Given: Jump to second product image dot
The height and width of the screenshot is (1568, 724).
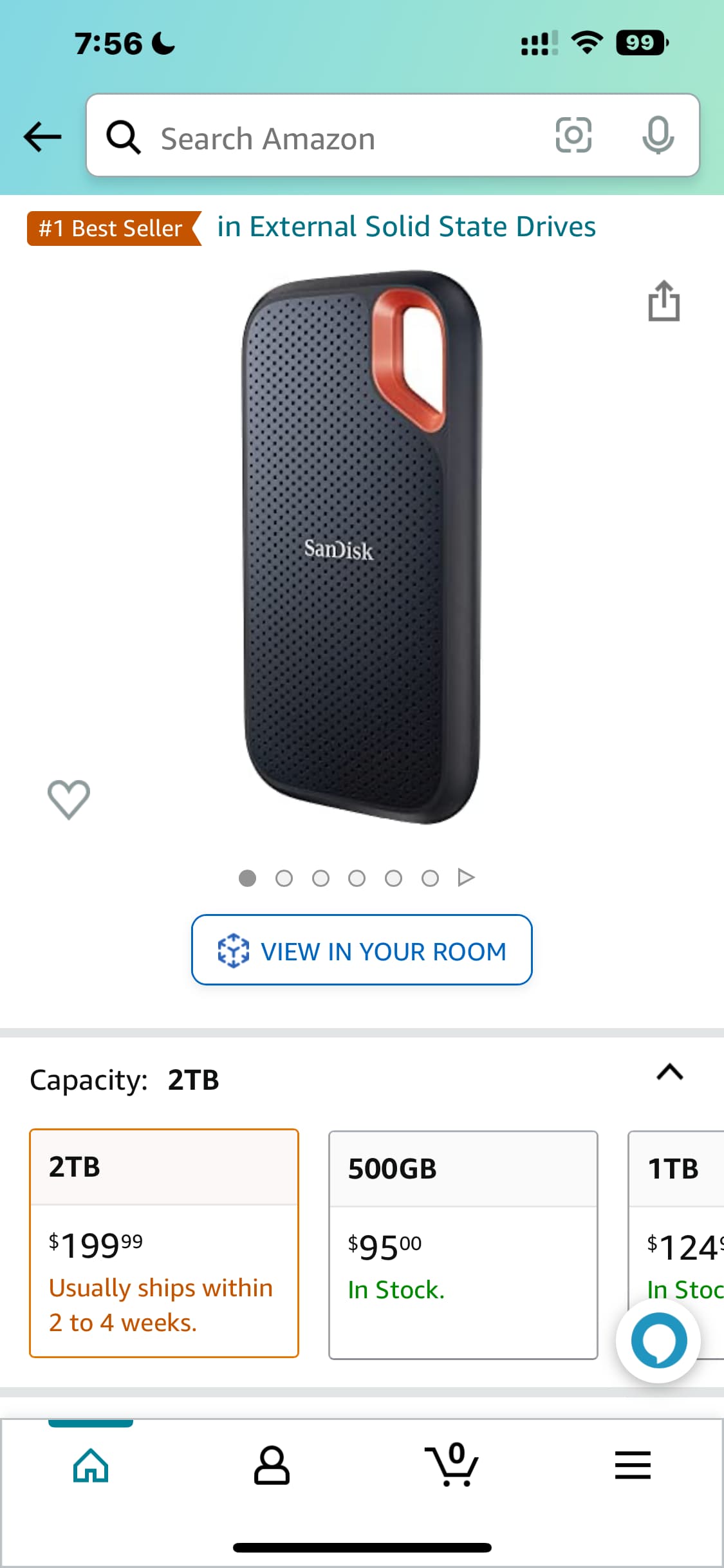Looking at the screenshot, I should 284,878.
